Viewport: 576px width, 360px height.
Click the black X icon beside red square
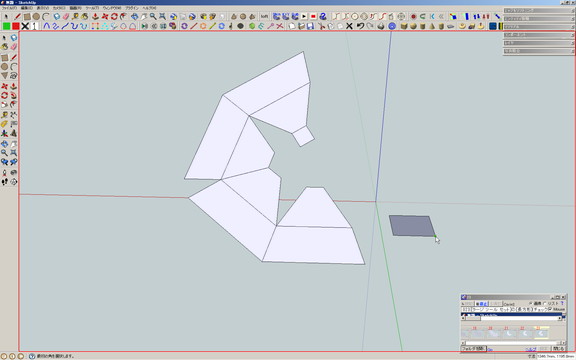click(x=25, y=26)
